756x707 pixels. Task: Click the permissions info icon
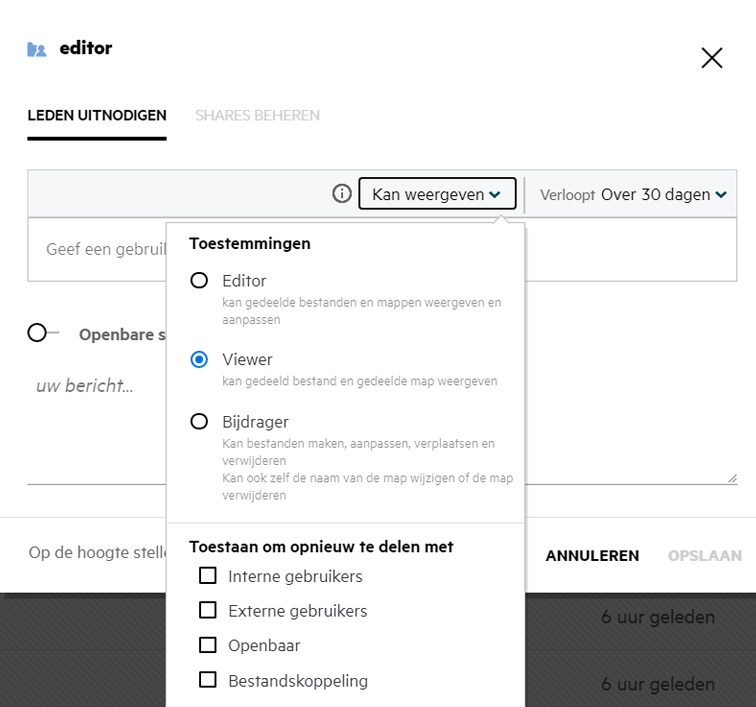pyautogui.click(x=342, y=194)
